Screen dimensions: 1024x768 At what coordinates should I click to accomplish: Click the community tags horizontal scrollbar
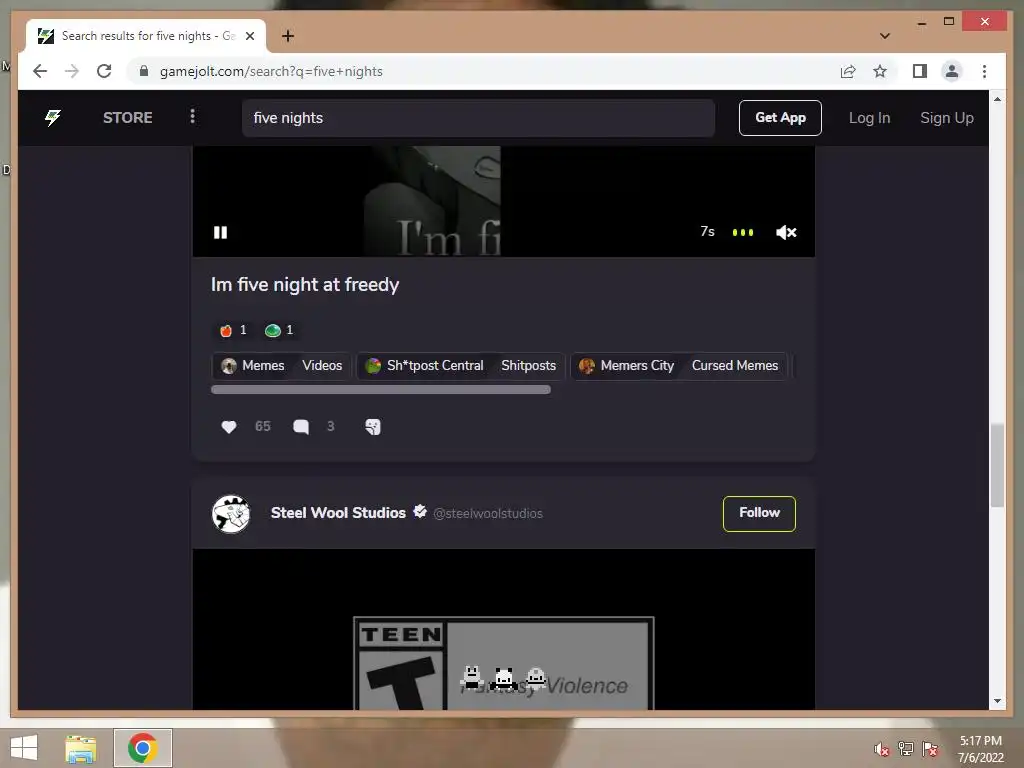(381, 390)
